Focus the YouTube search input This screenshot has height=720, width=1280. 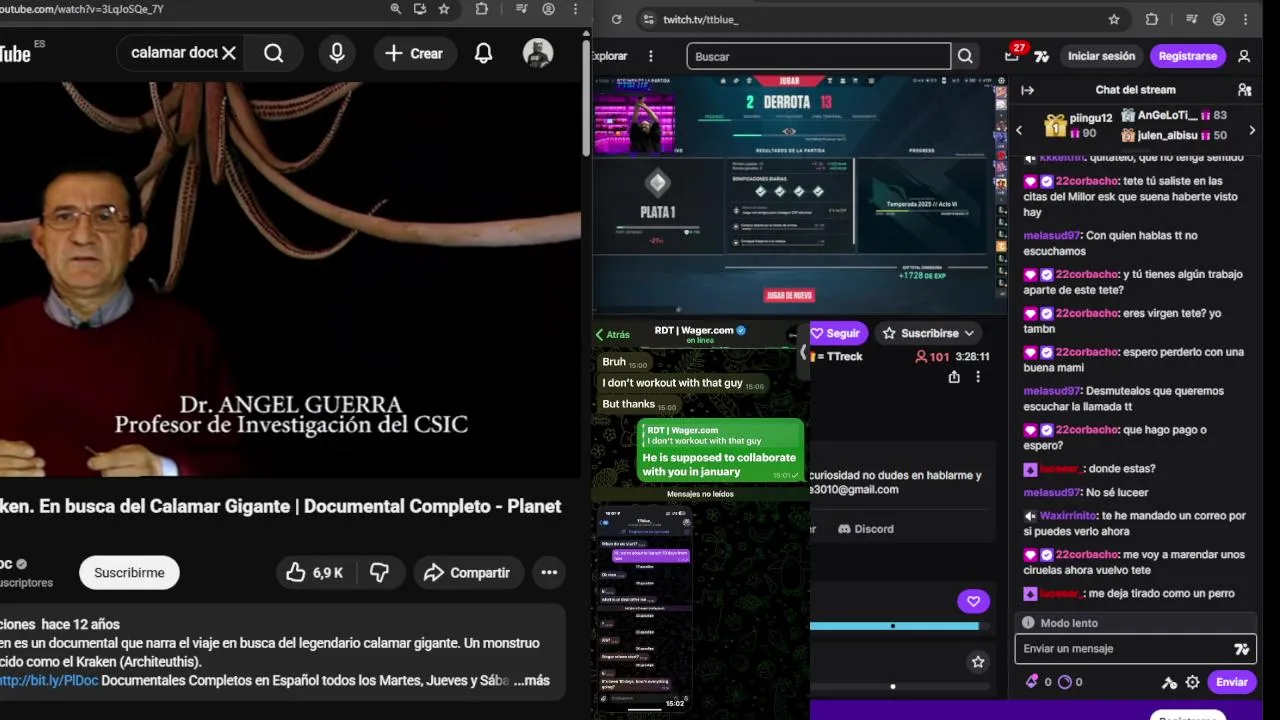(174, 53)
